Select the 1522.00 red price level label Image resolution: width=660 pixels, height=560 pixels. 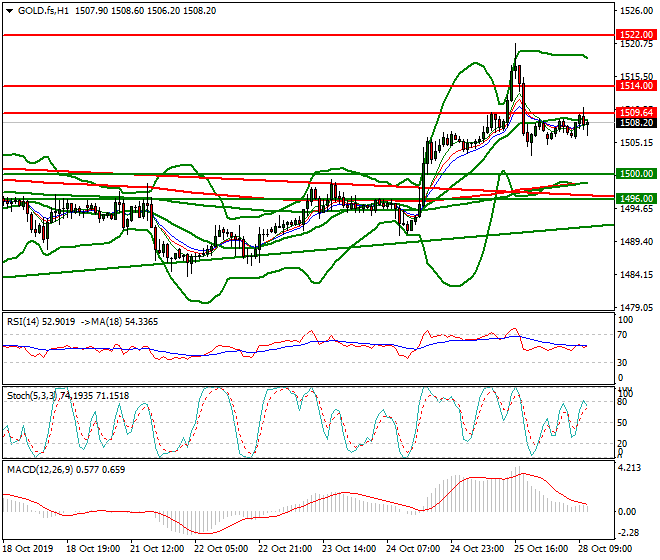click(x=636, y=35)
